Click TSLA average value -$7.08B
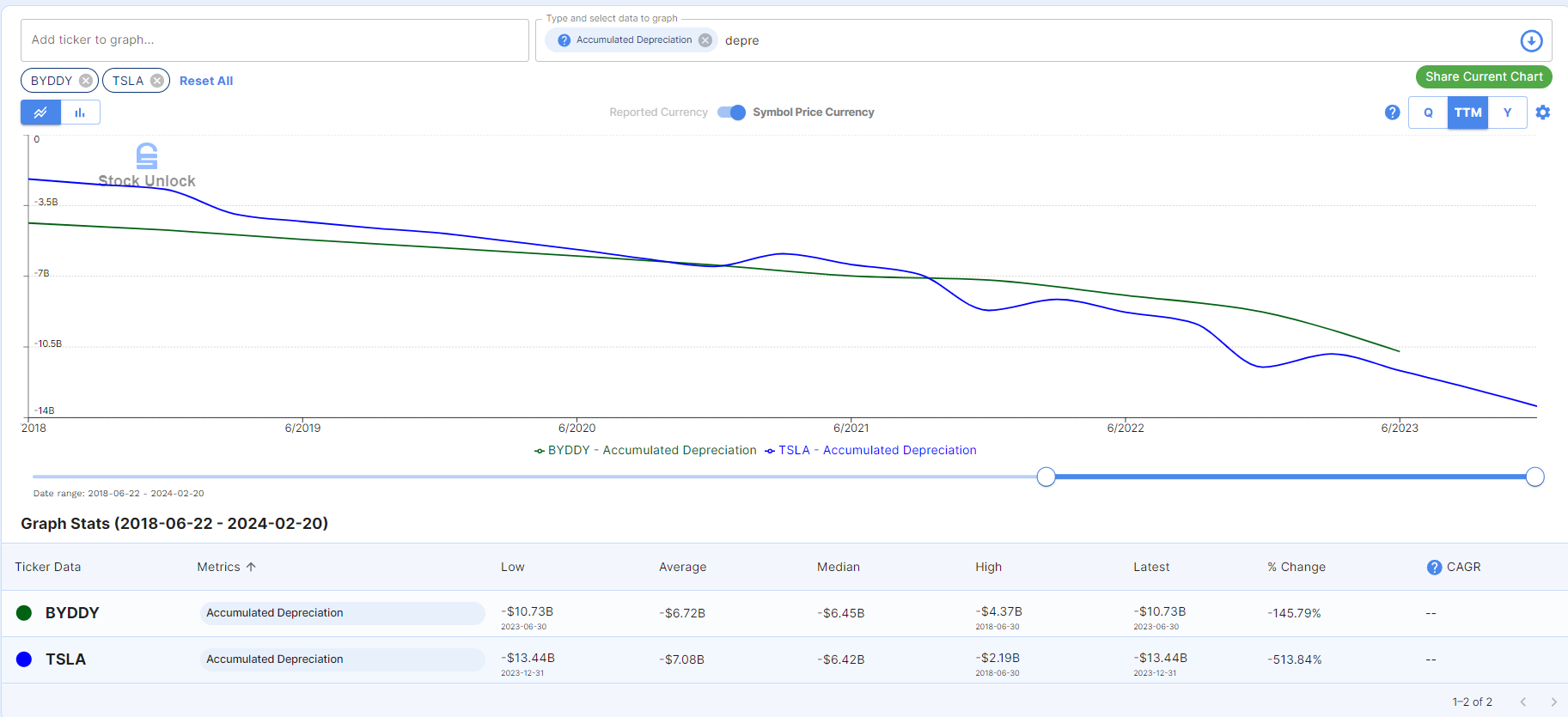Screen dimensions: 1568x717 [682, 659]
